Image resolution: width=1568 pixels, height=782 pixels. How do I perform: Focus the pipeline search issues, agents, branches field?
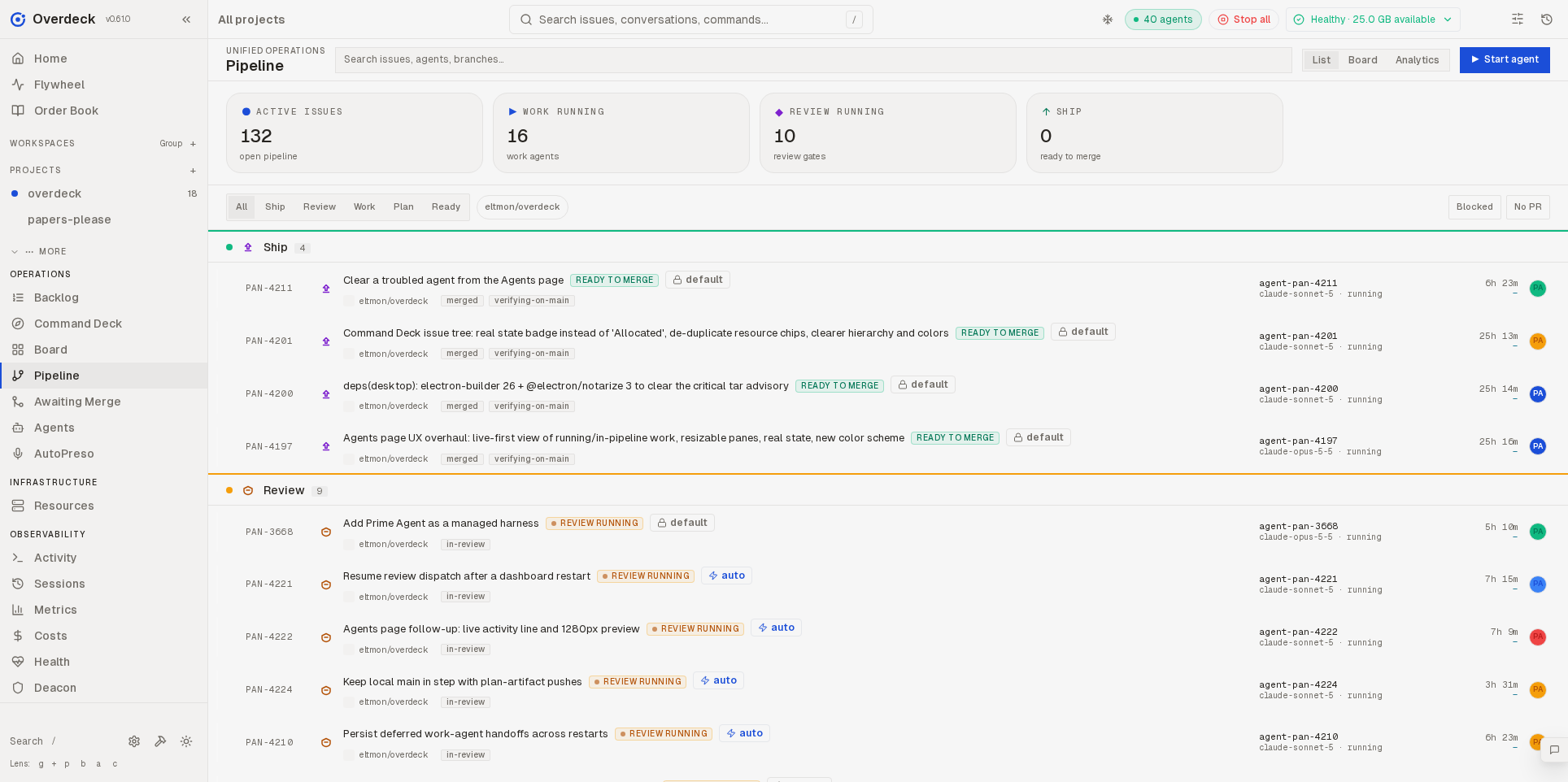[813, 60]
